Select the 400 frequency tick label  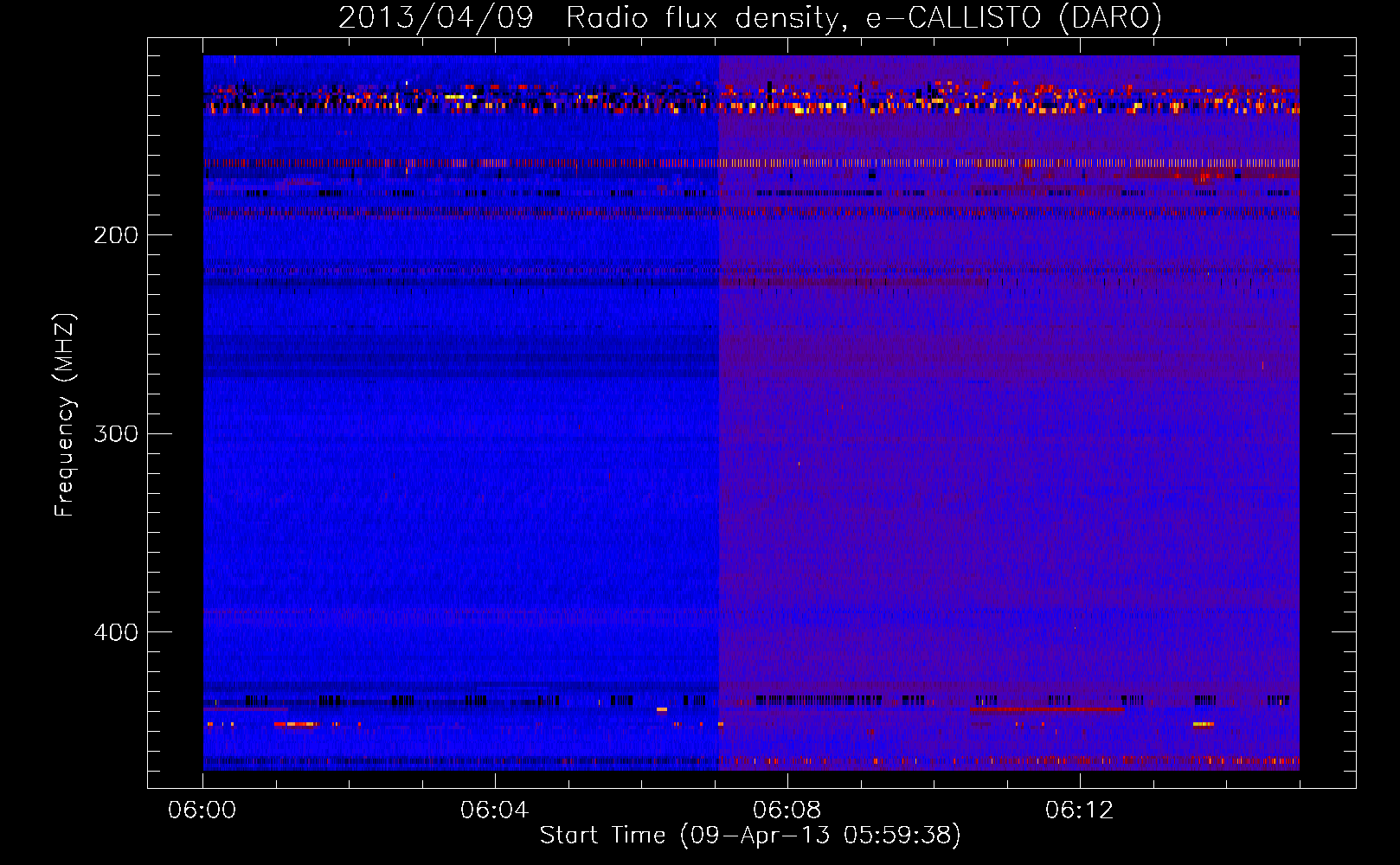(x=116, y=631)
